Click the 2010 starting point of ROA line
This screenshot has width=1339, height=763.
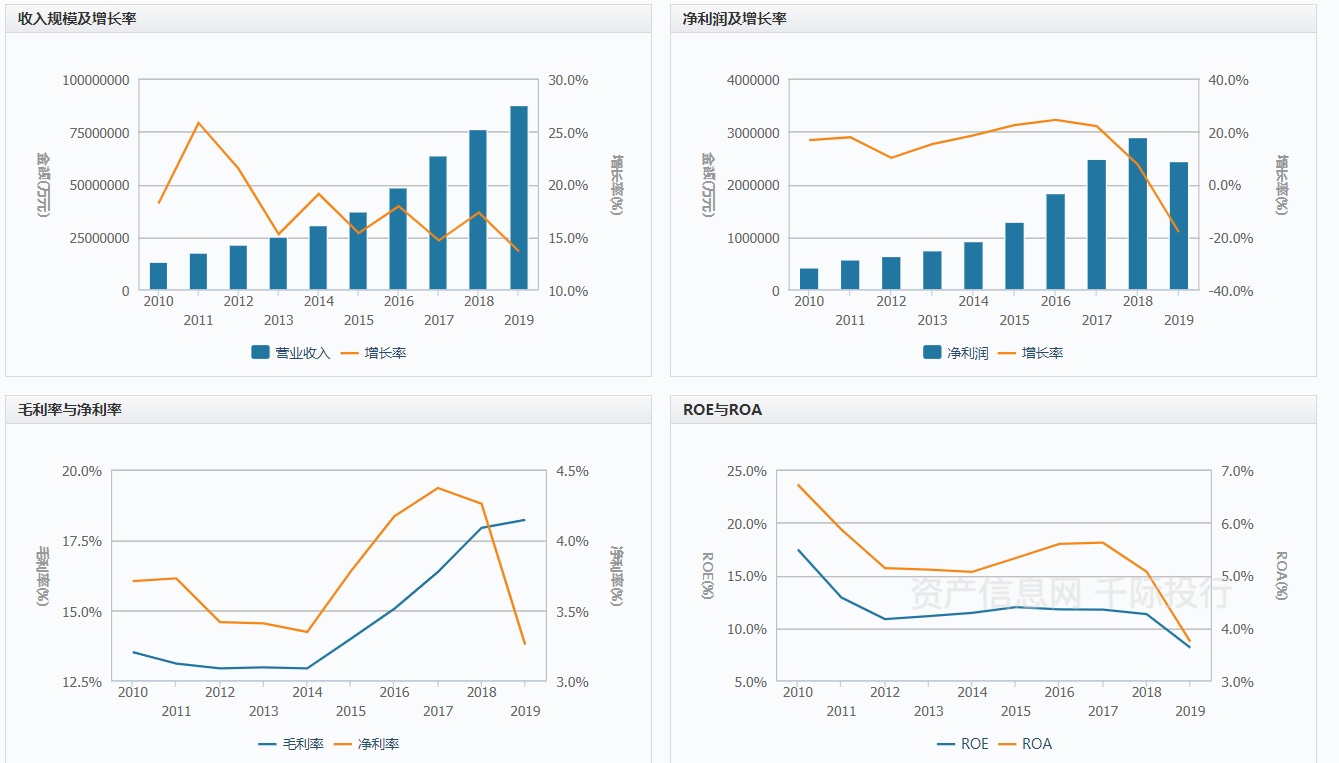(798, 485)
